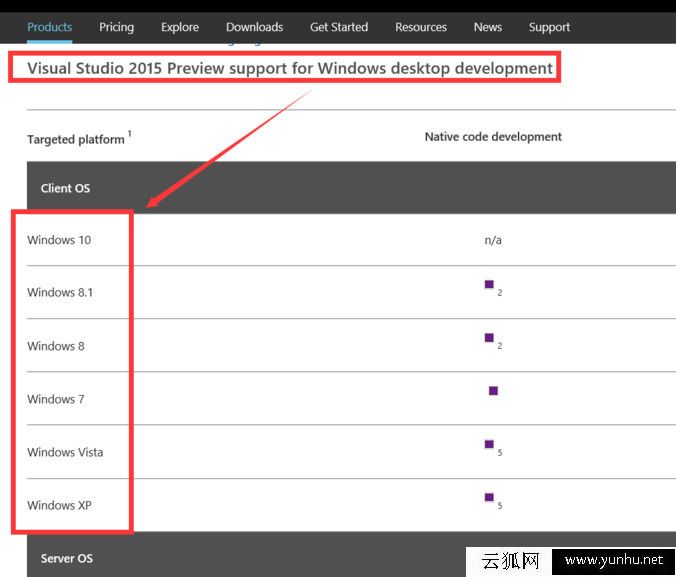Screen dimensions: 676x577
Task: Select the Windows 8 row label
Action: point(56,346)
